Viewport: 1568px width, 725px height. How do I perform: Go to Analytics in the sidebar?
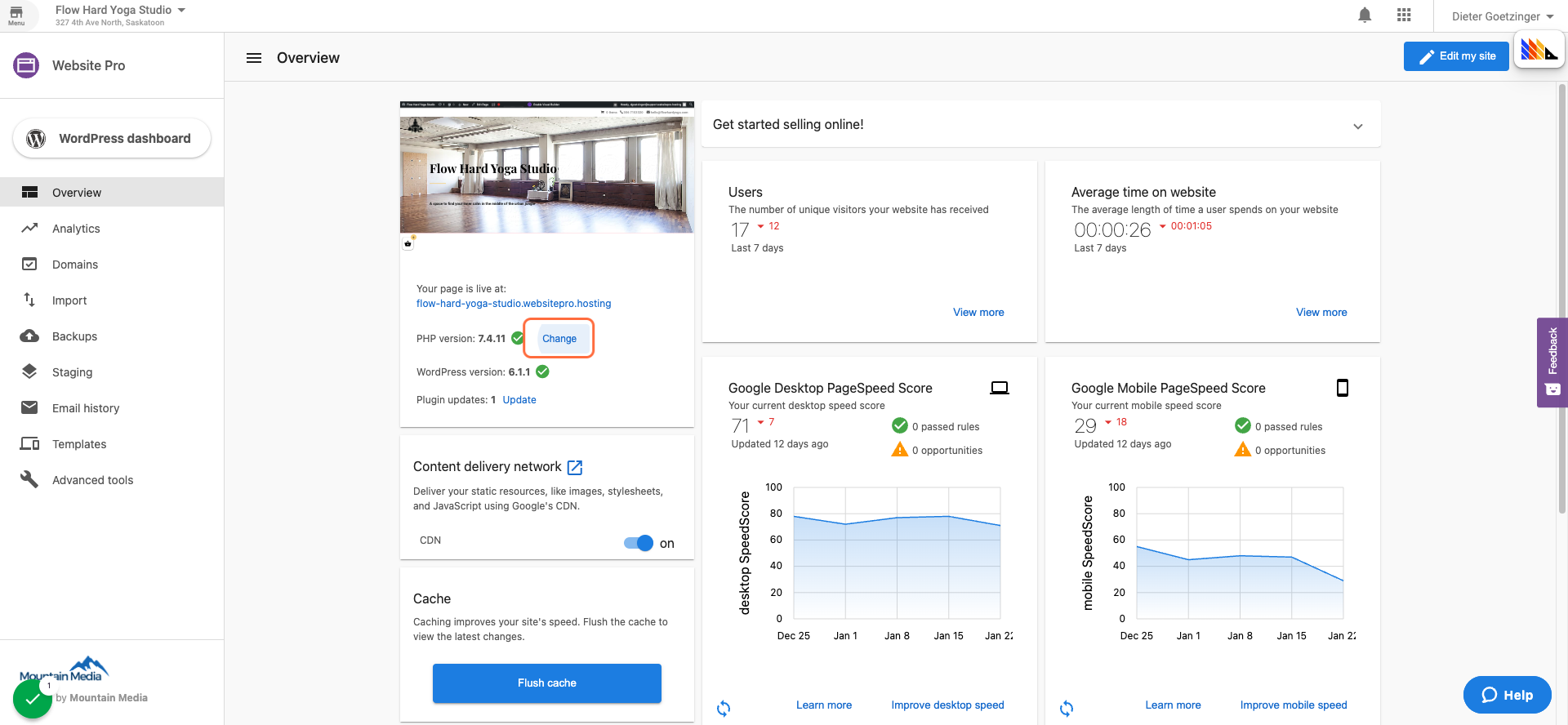coord(76,229)
